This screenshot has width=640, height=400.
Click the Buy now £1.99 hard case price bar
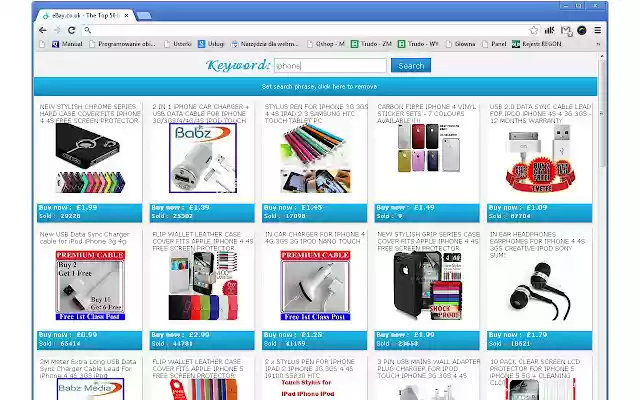coord(89,213)
